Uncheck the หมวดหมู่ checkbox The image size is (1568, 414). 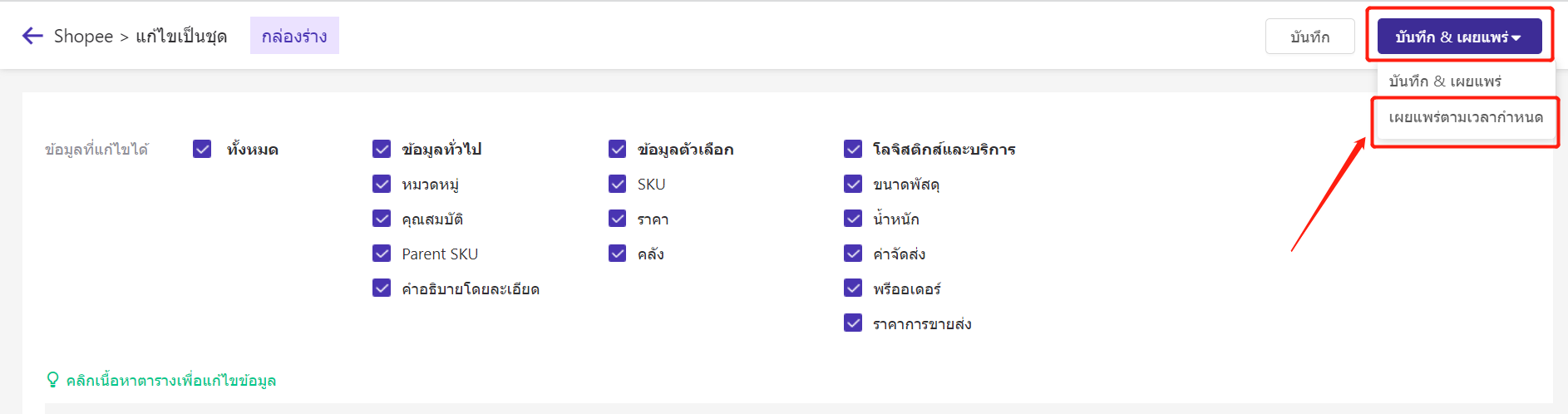tap(382, 184)
